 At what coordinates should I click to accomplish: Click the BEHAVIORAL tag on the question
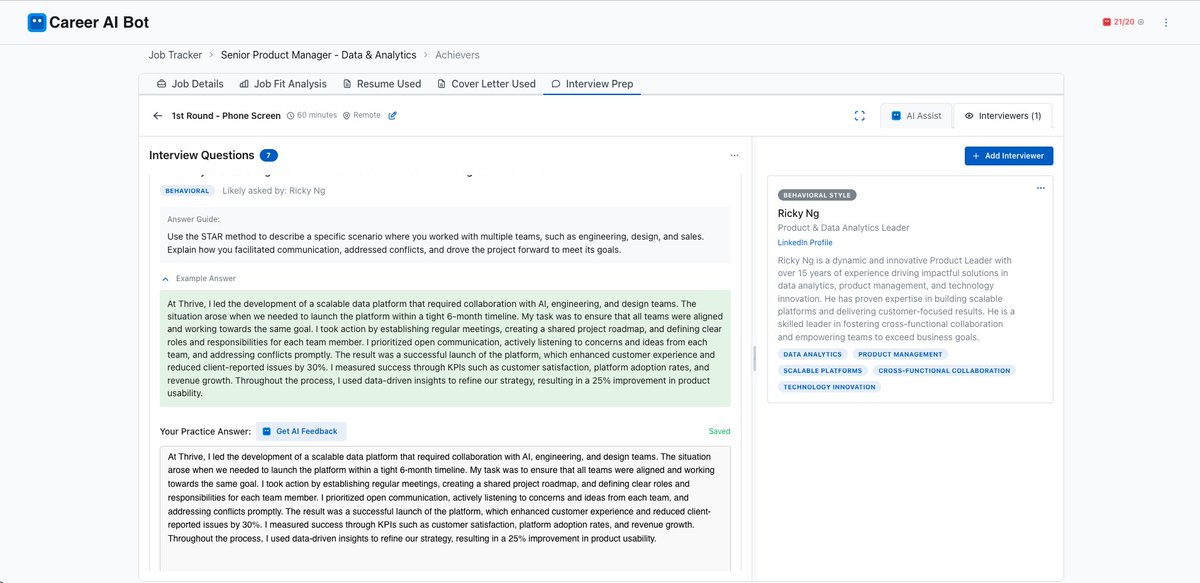coord(187,190)
